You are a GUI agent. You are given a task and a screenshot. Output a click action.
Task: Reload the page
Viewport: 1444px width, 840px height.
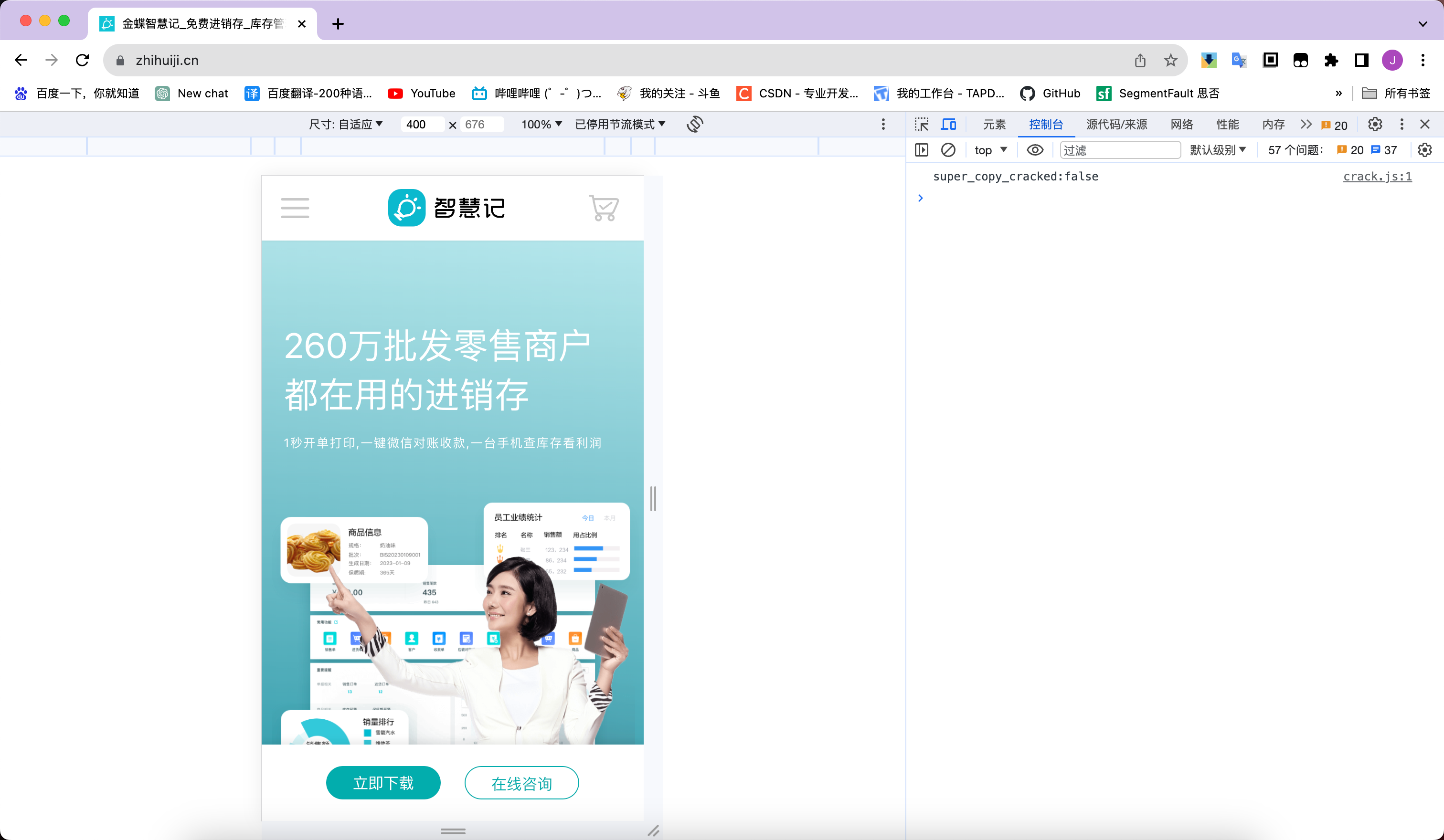[83, 60]
